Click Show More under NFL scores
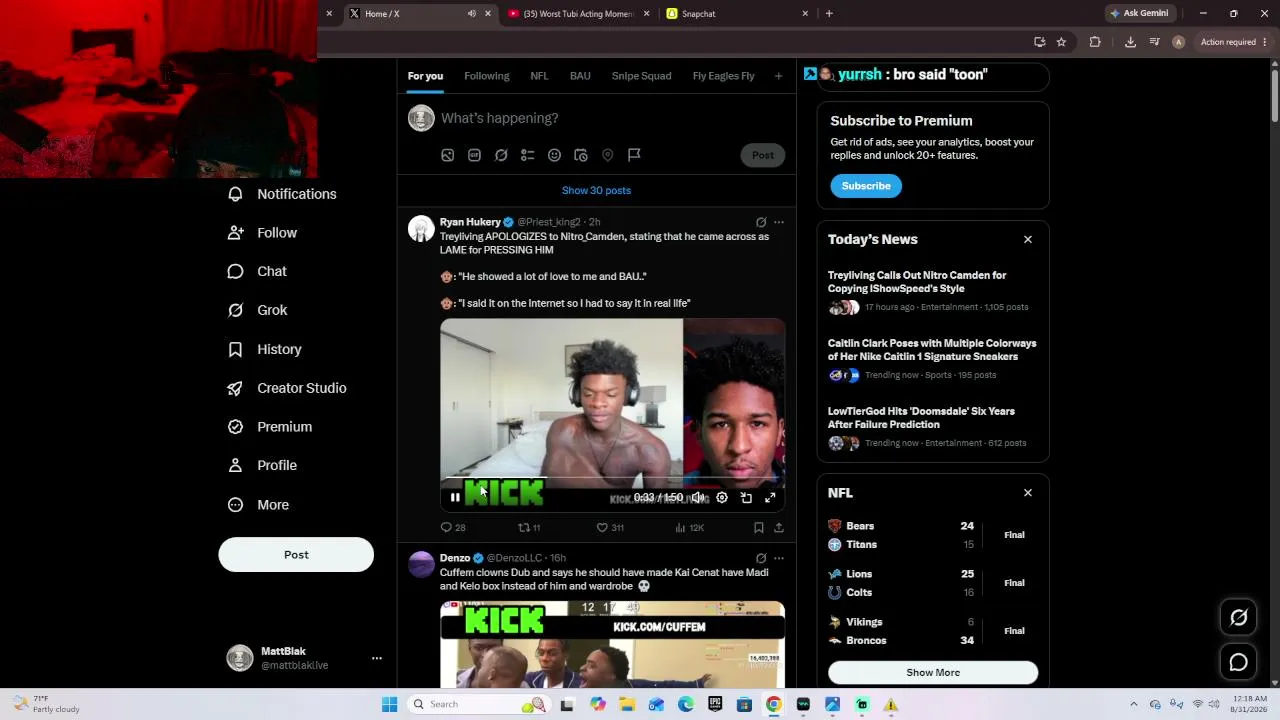The image size is (1280, 720). (x=933, y=673)
